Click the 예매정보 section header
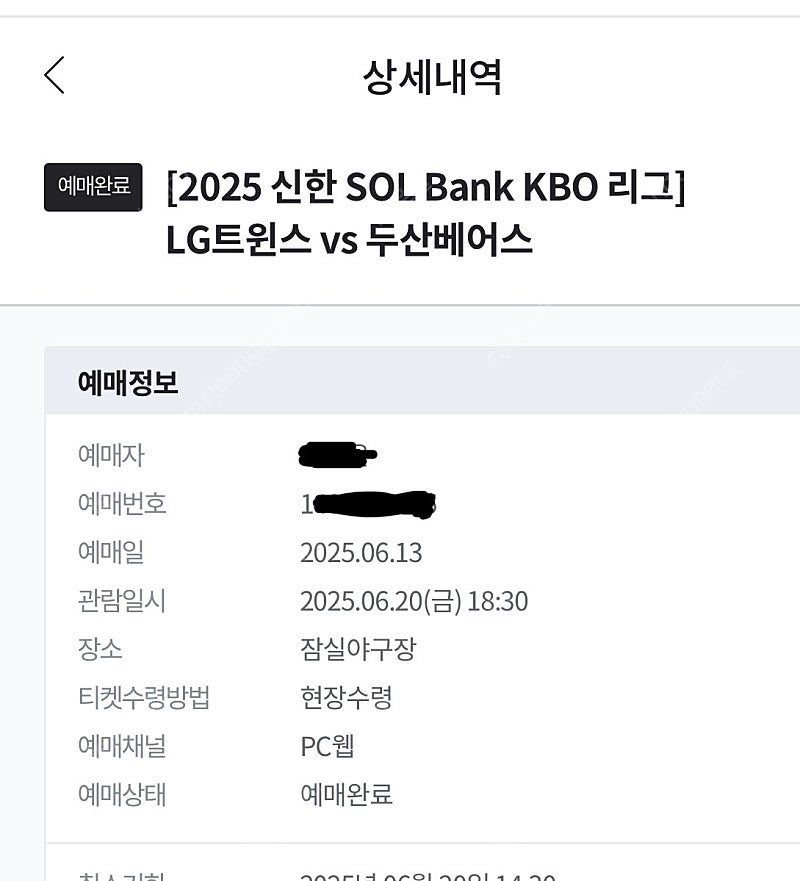The width and height of the screenshot is (800, 881). [x=128, y=383]
